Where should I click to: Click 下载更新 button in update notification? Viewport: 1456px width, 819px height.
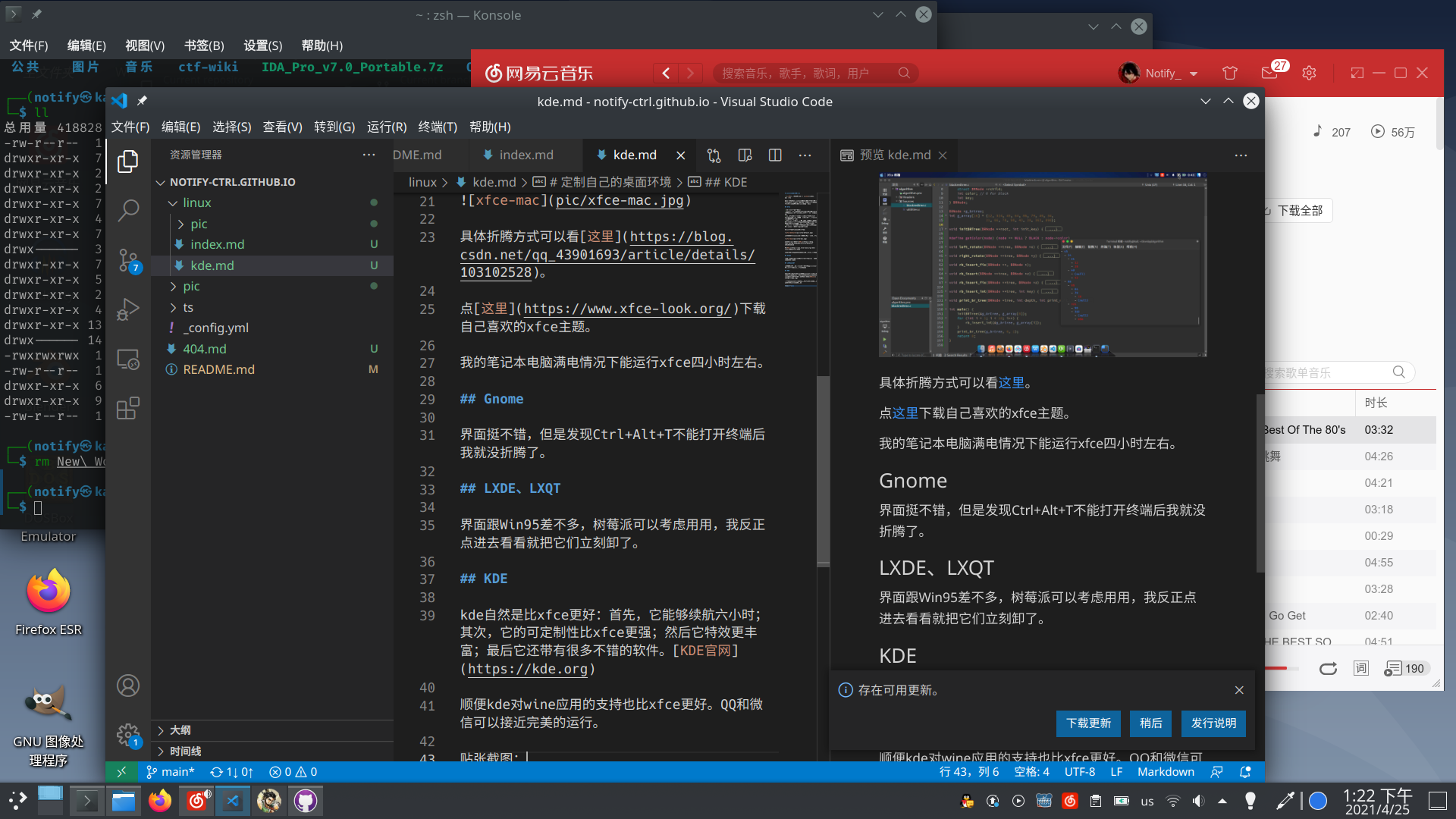pyautogui.click(x=1088, y=723)
